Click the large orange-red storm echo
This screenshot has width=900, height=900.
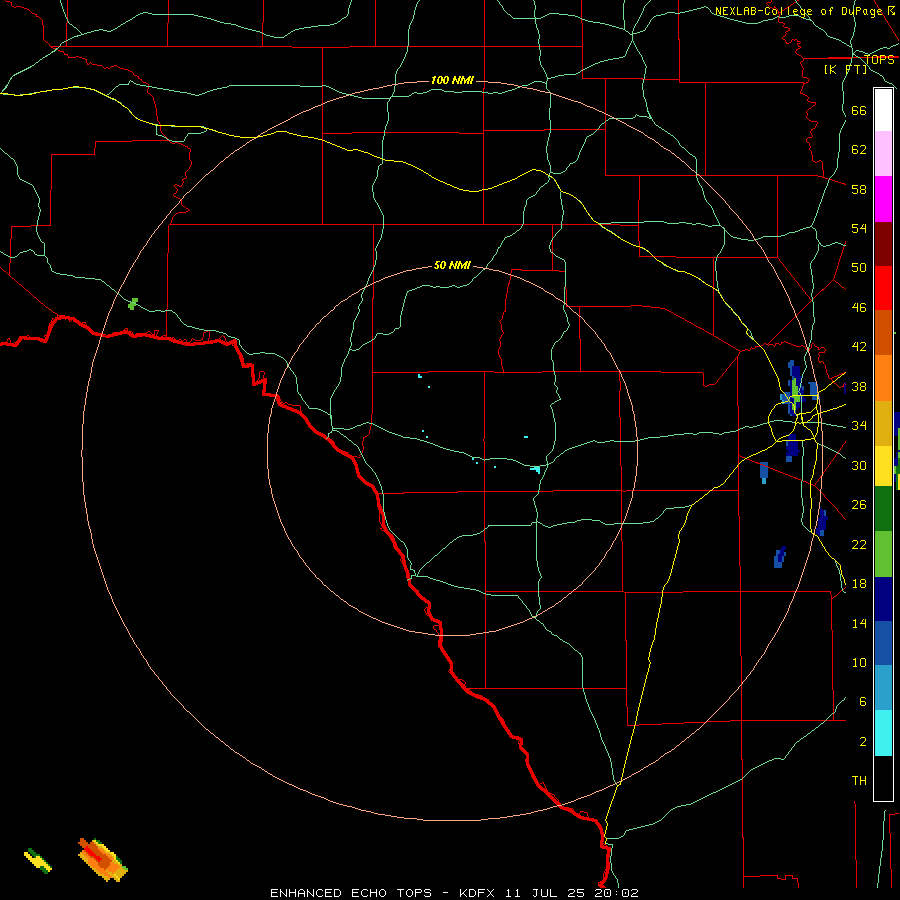point(103,859)
